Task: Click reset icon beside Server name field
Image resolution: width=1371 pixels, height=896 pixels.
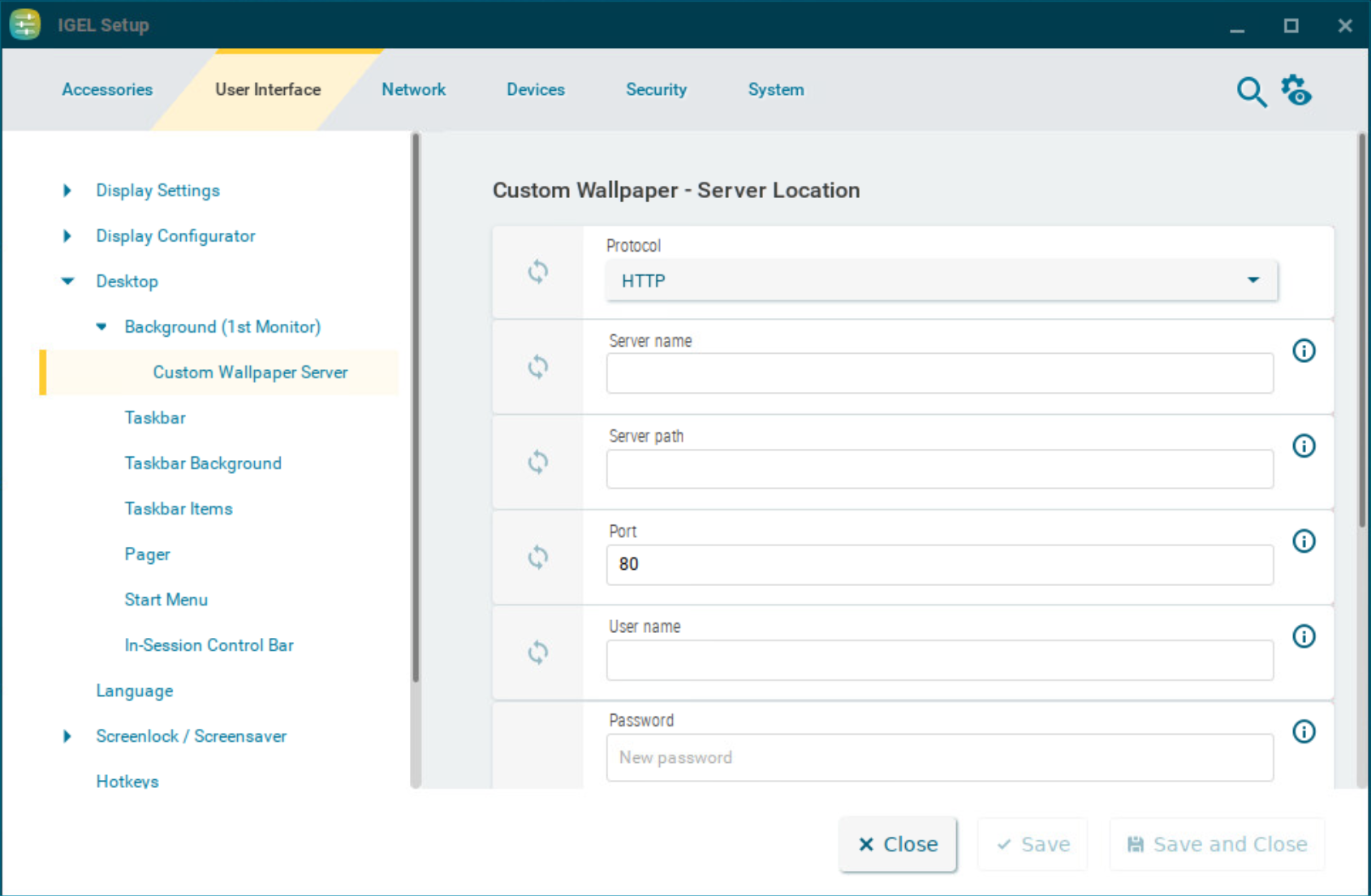Action: point(537,367)
